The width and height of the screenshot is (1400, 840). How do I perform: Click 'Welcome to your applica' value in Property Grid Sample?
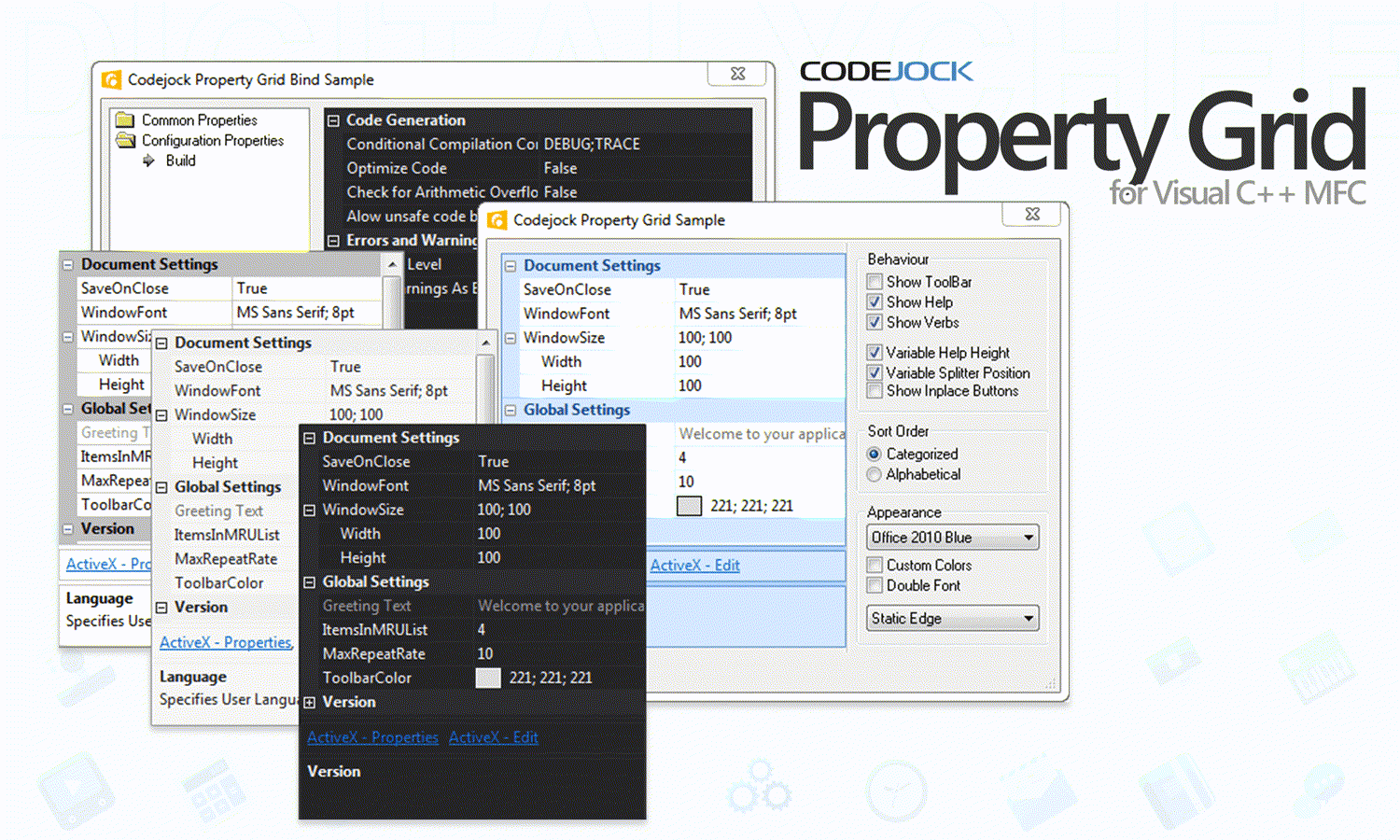tap(762, 434)
